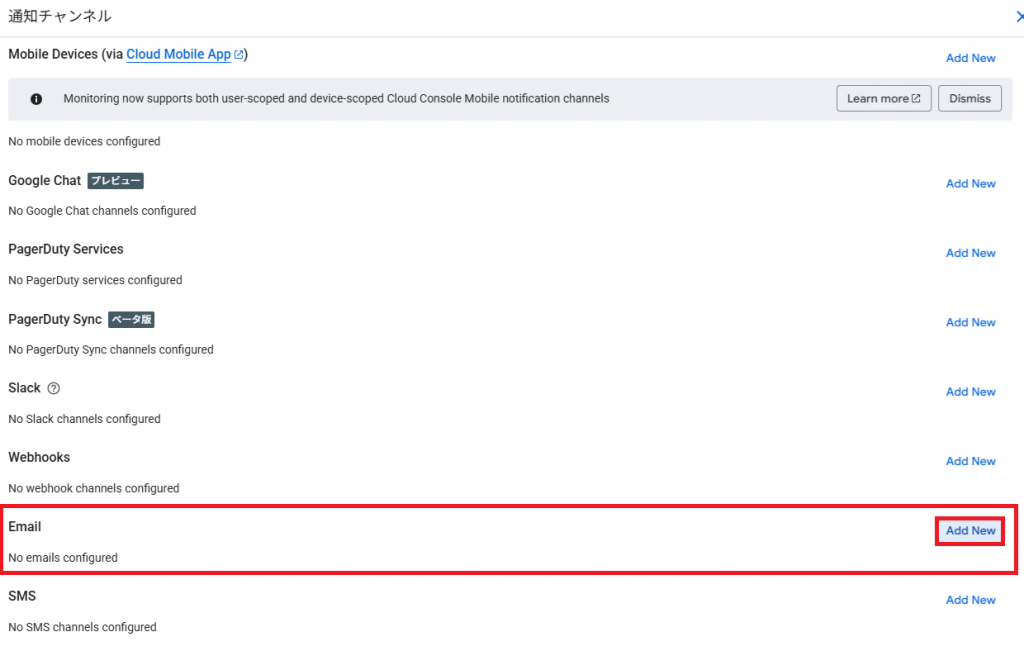
Task: Add new Mobile Devices channel
Action: click(970, 58)
